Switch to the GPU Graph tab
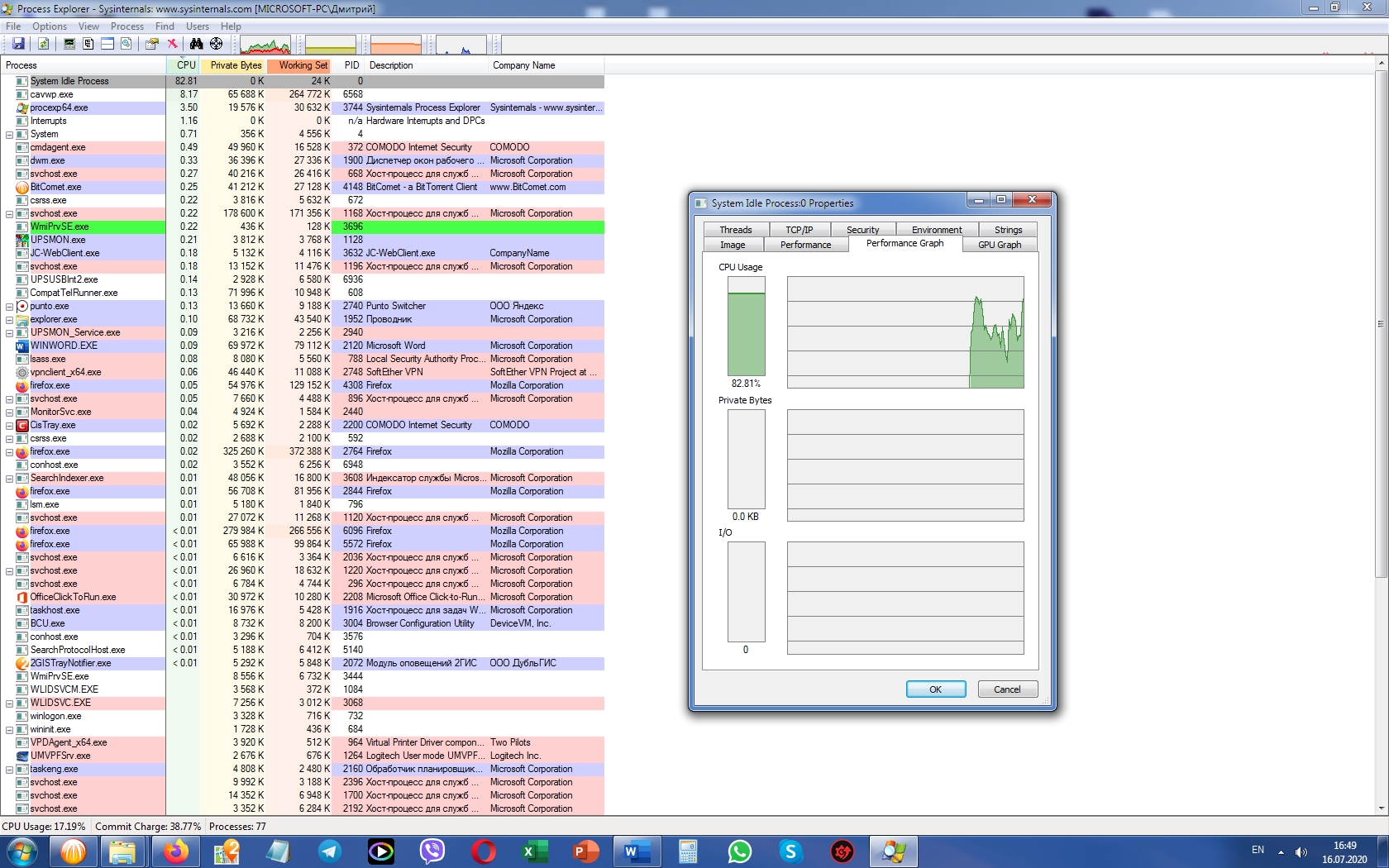The height and width of the screenshot is (868, 1389). (x=1000, y=245)
